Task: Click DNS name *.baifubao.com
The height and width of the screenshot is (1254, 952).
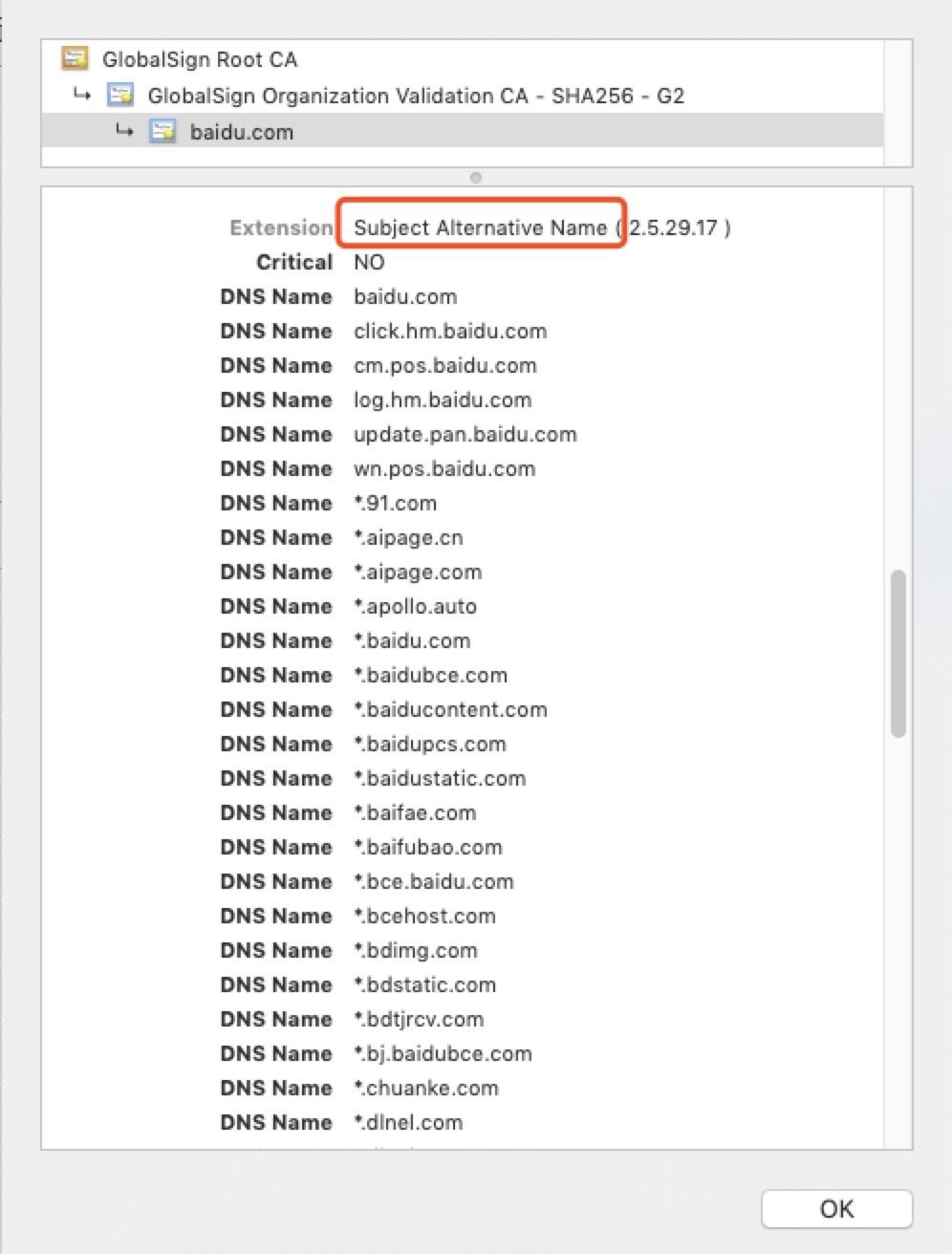Action: click(x=428, y=847)
